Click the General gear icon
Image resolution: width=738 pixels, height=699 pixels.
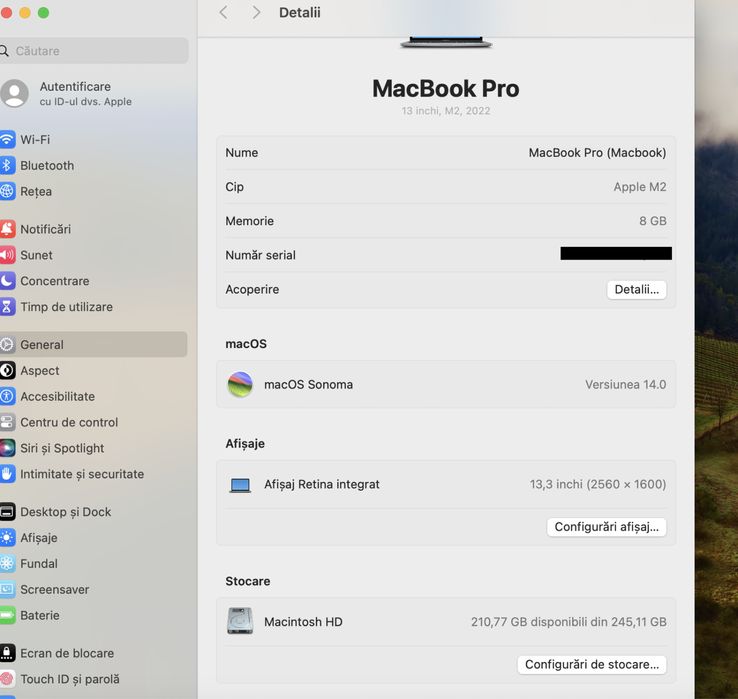(7, 345)
